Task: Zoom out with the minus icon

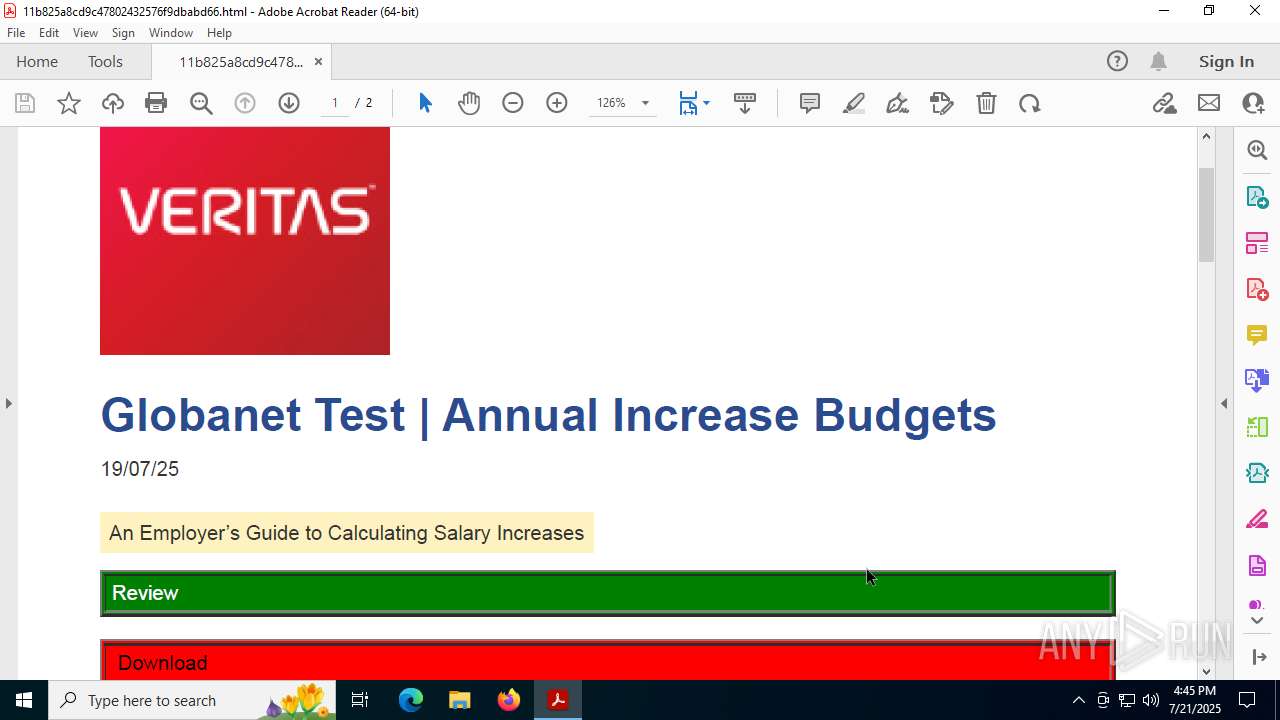Action: pyautogui.click(x=513, y=103)
